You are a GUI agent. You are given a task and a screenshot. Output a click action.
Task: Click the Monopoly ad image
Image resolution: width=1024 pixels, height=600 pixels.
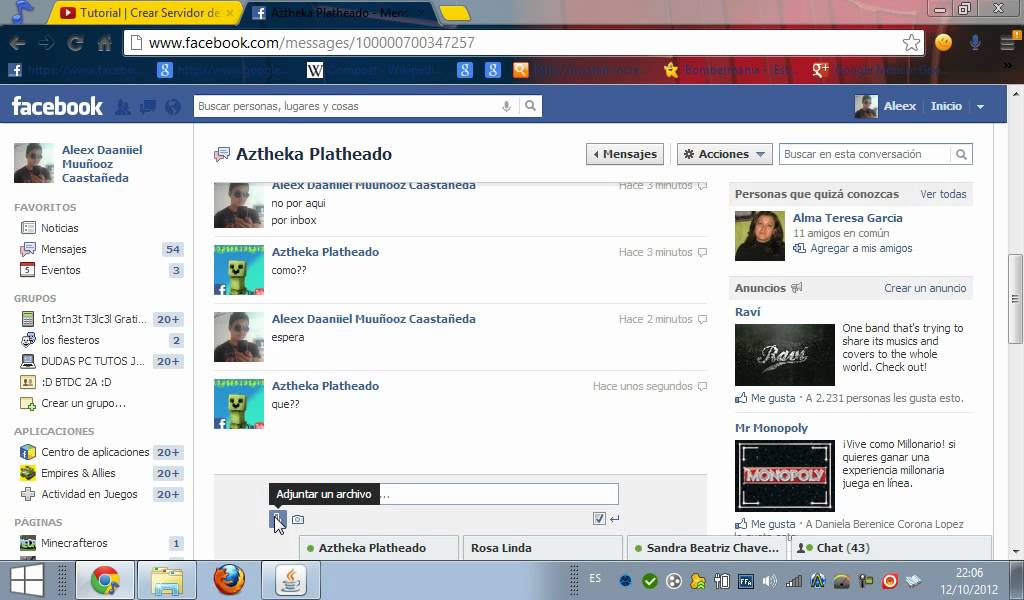click(x=784, y=475)
